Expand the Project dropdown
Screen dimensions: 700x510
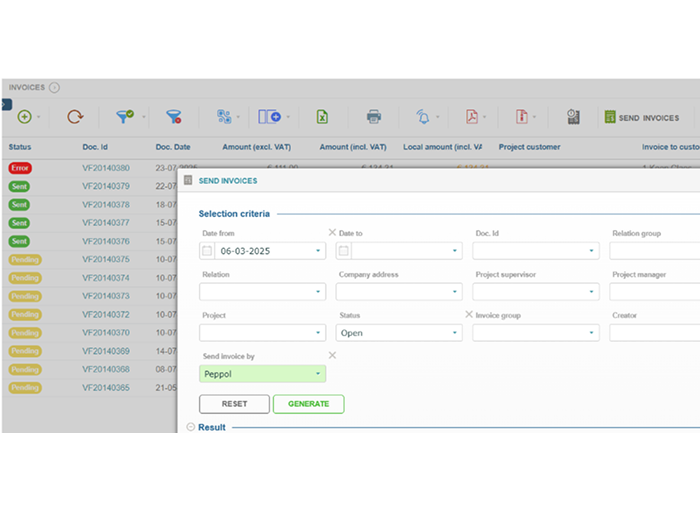point(318,333)
